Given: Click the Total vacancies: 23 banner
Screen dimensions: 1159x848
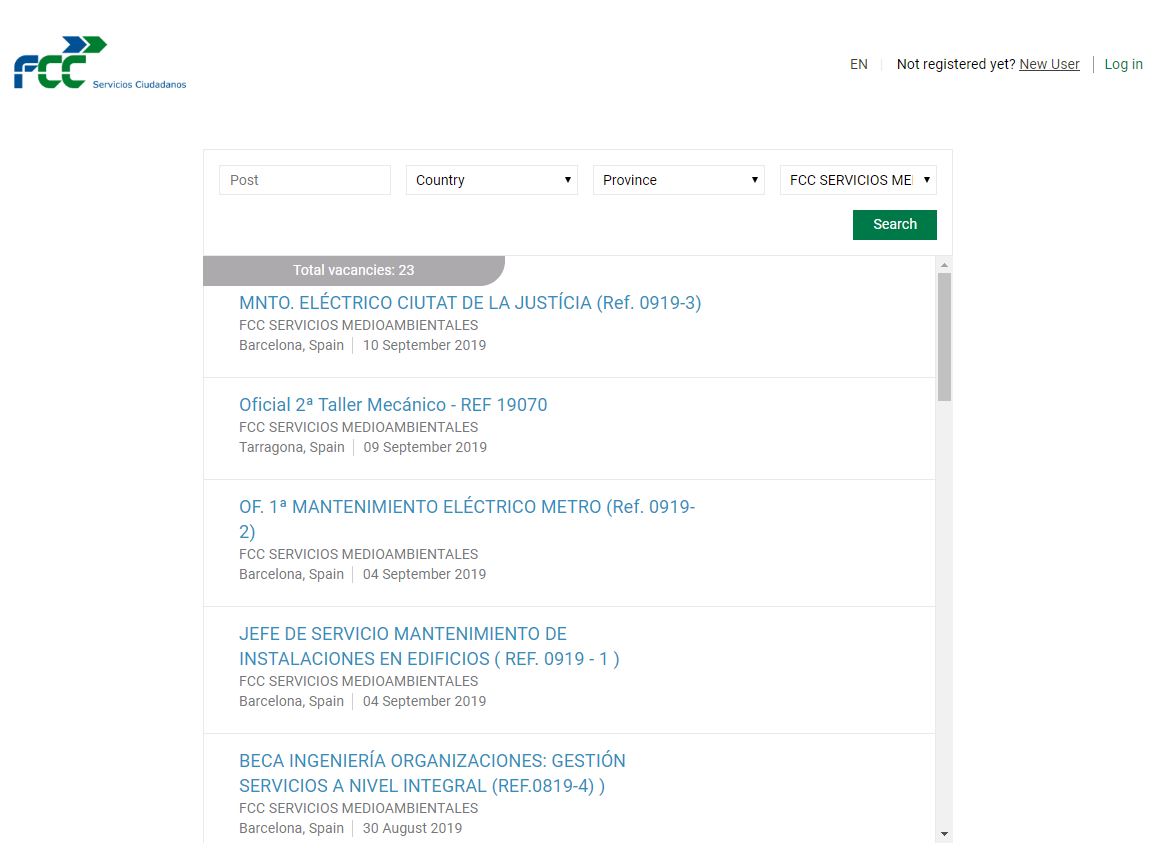Looking at the screenshot, I should coord(352,270).
